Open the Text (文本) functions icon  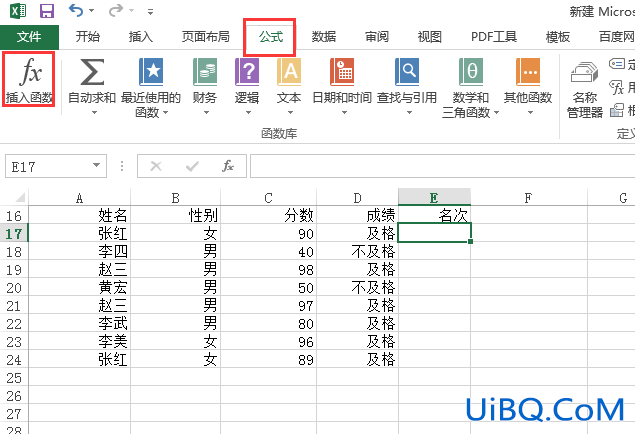[x=289, y=72]
